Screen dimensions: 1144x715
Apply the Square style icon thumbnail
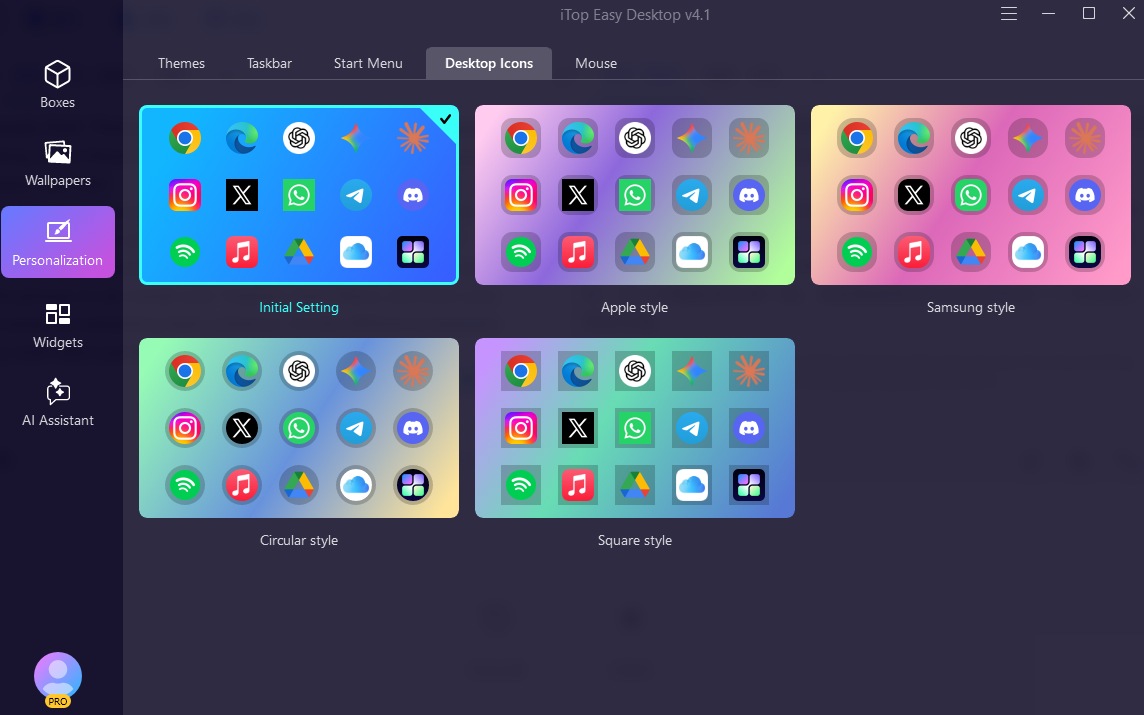coord(634,428)
